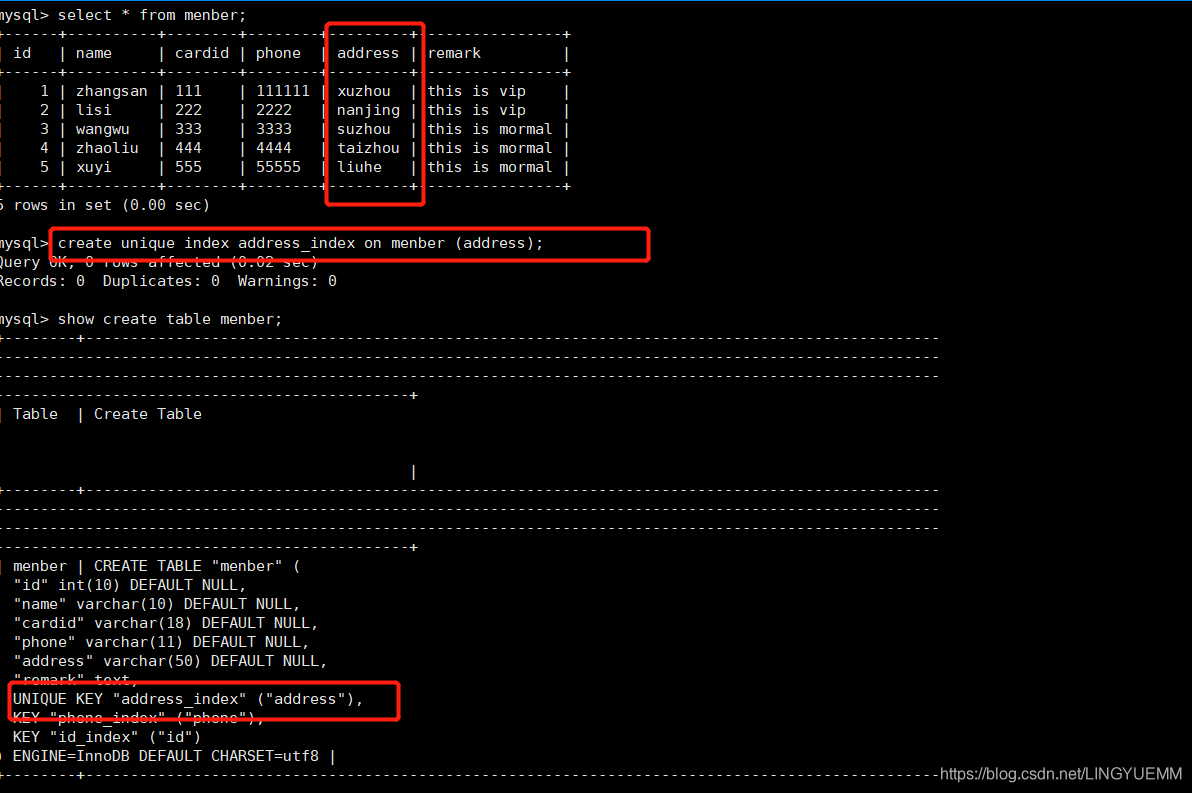Select address value 'suzhou'
This screenshot has height=793, width=1192.
click(363, 129)
